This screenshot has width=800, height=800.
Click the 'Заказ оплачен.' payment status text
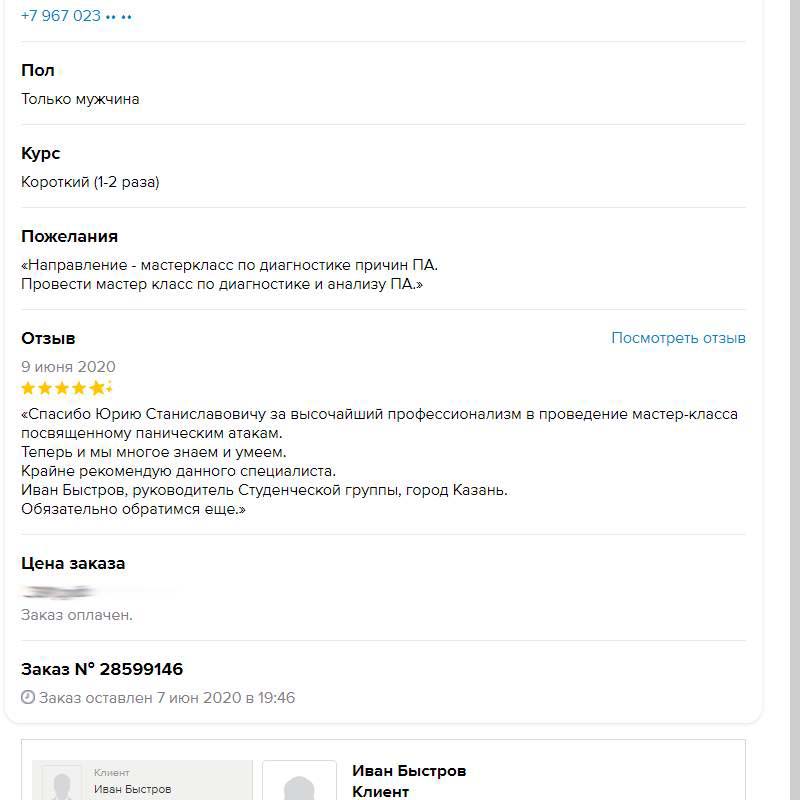(x=77, y=615)
